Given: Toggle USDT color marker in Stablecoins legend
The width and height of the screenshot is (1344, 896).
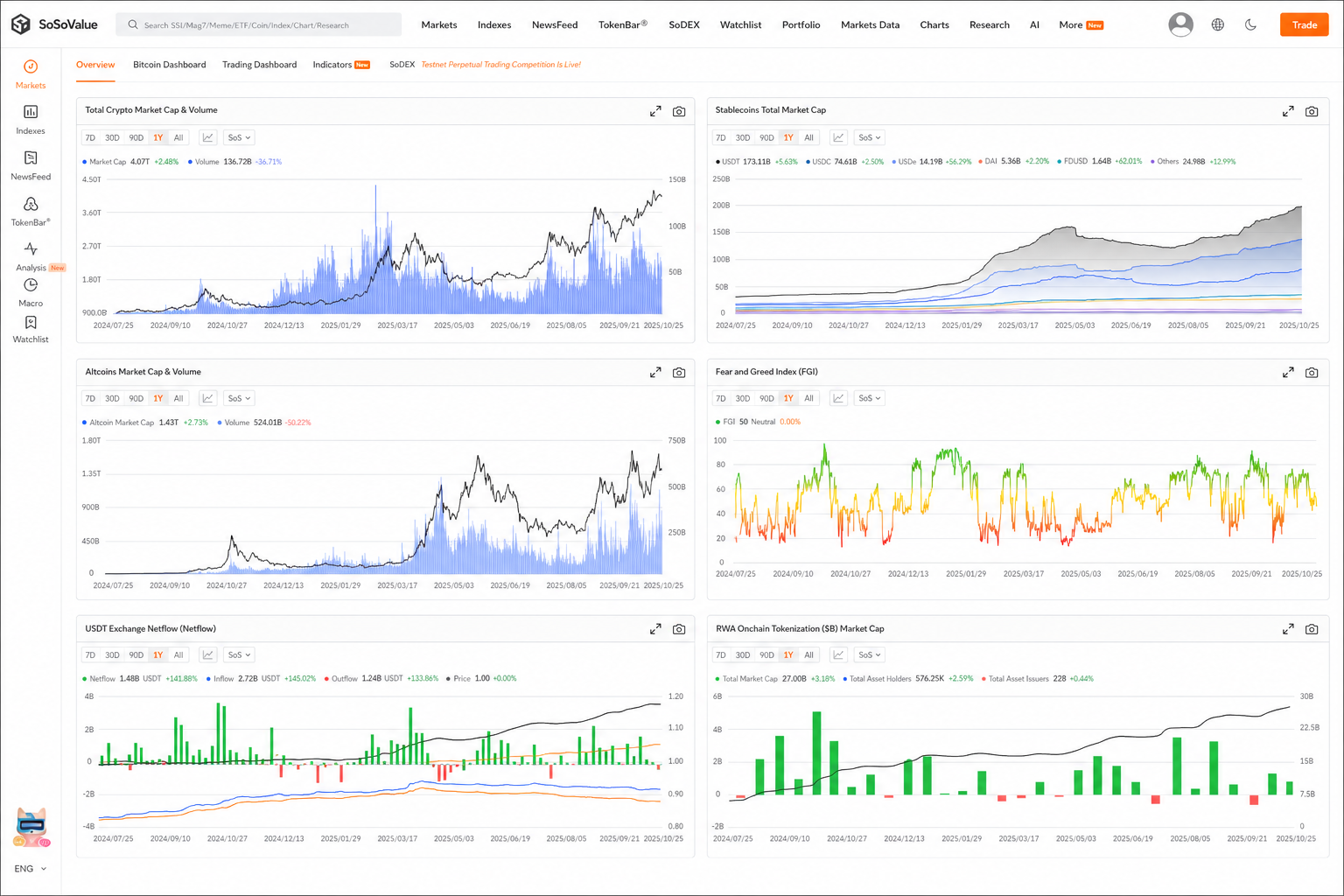Looking at the screenshot, I should point(717,162).
